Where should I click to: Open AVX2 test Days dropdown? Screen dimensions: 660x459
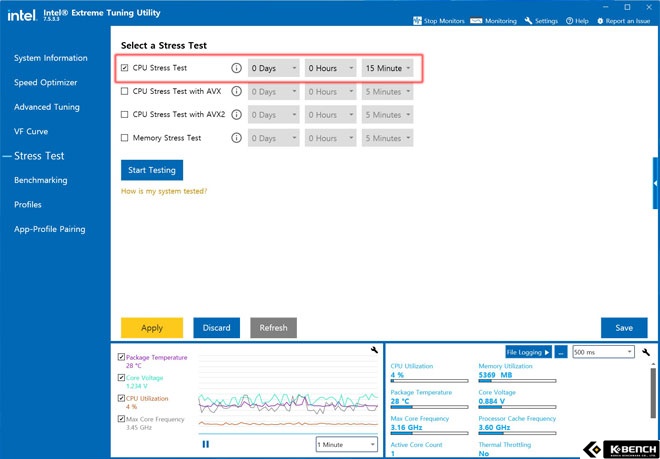tap(274, 115)
